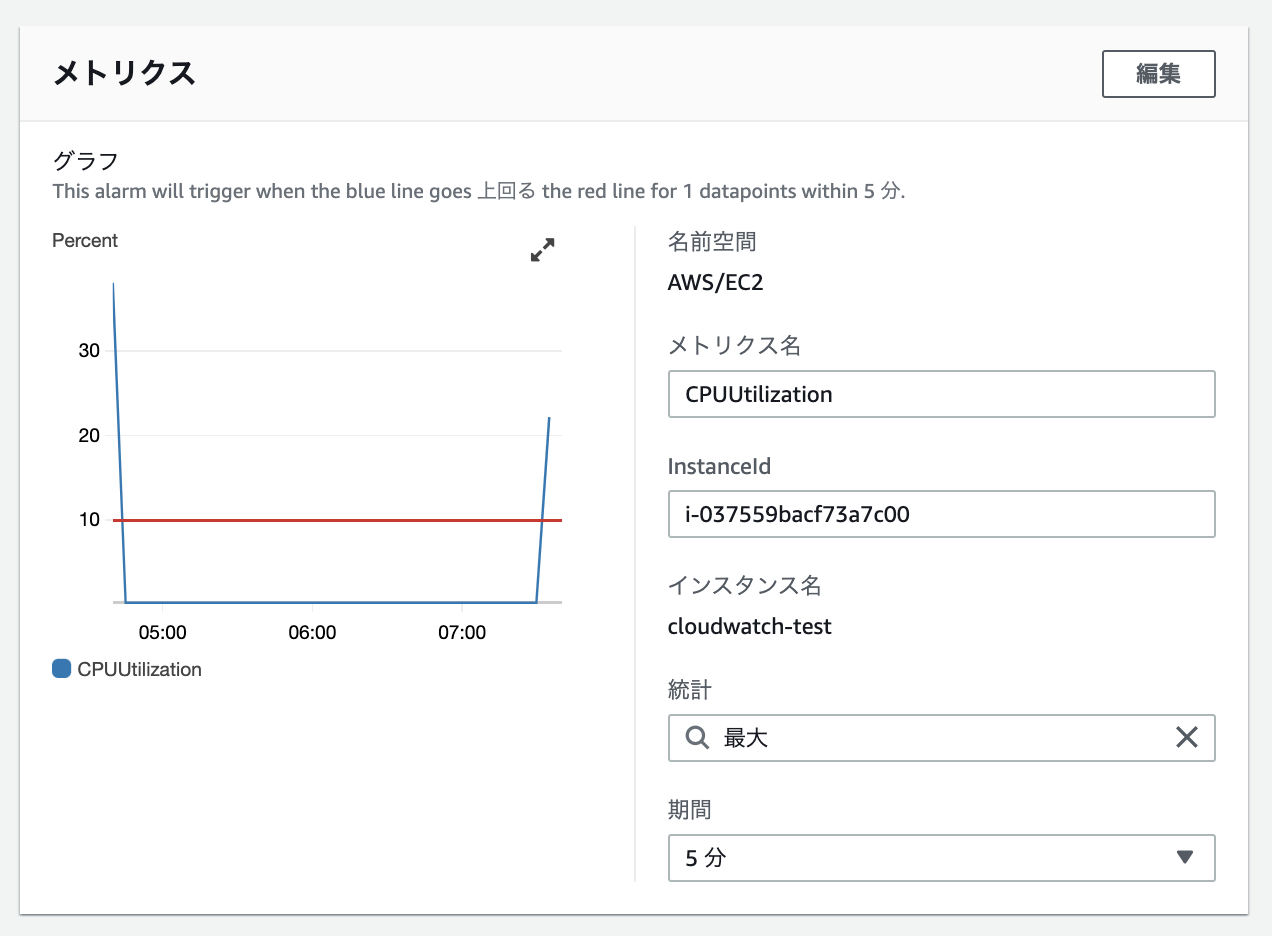Viewport: 1272px width, 936px height.
Task: Click the red threshold line at 10
Action: coord(338,520)
